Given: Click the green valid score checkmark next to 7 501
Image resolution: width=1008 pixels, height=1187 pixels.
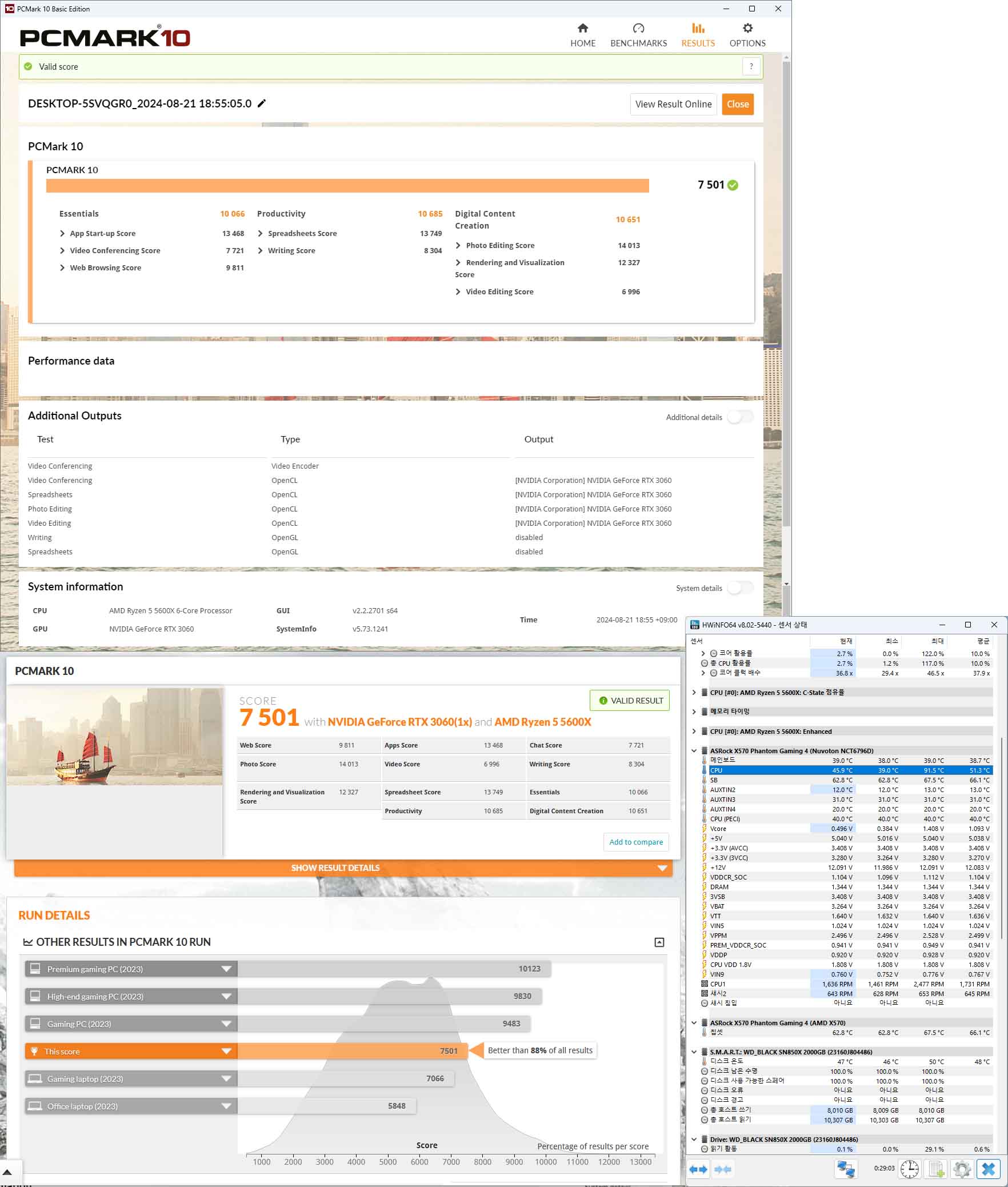Looking at the screenshot, I should point(733,185).
